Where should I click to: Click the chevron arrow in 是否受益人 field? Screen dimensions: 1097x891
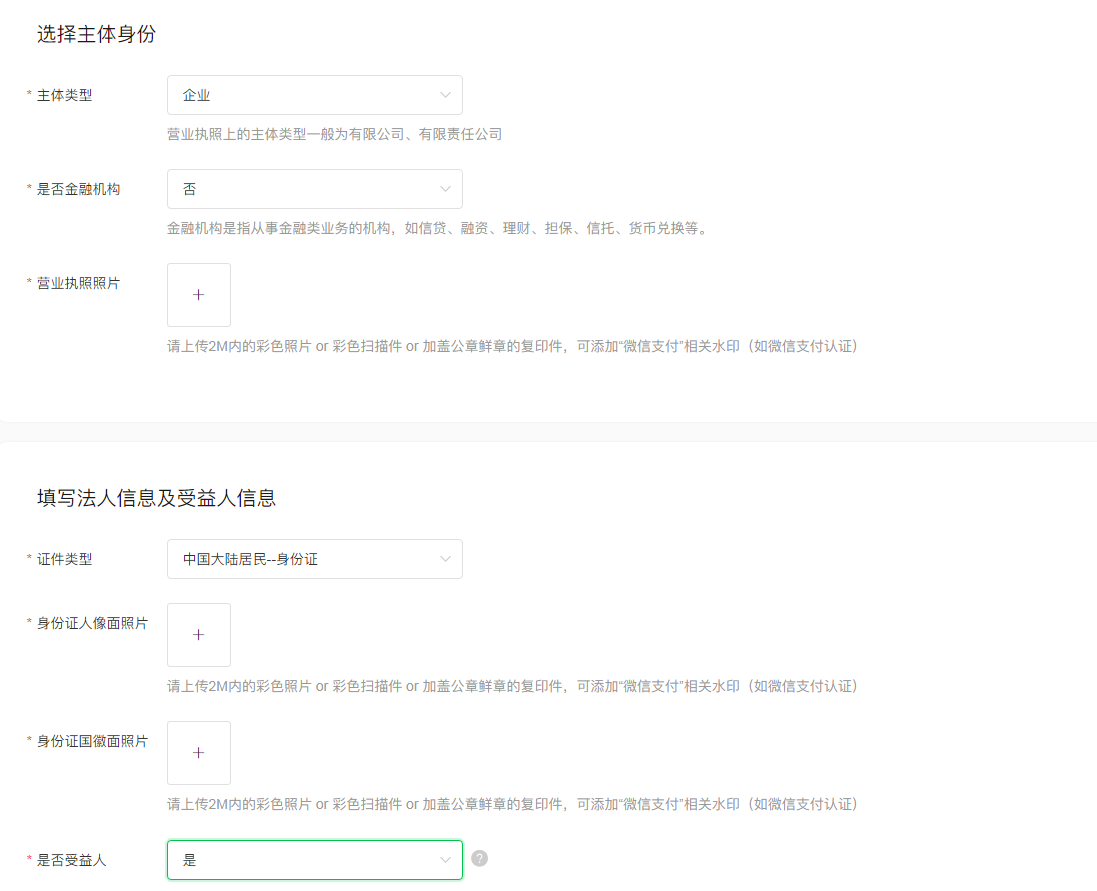[445, 860]
